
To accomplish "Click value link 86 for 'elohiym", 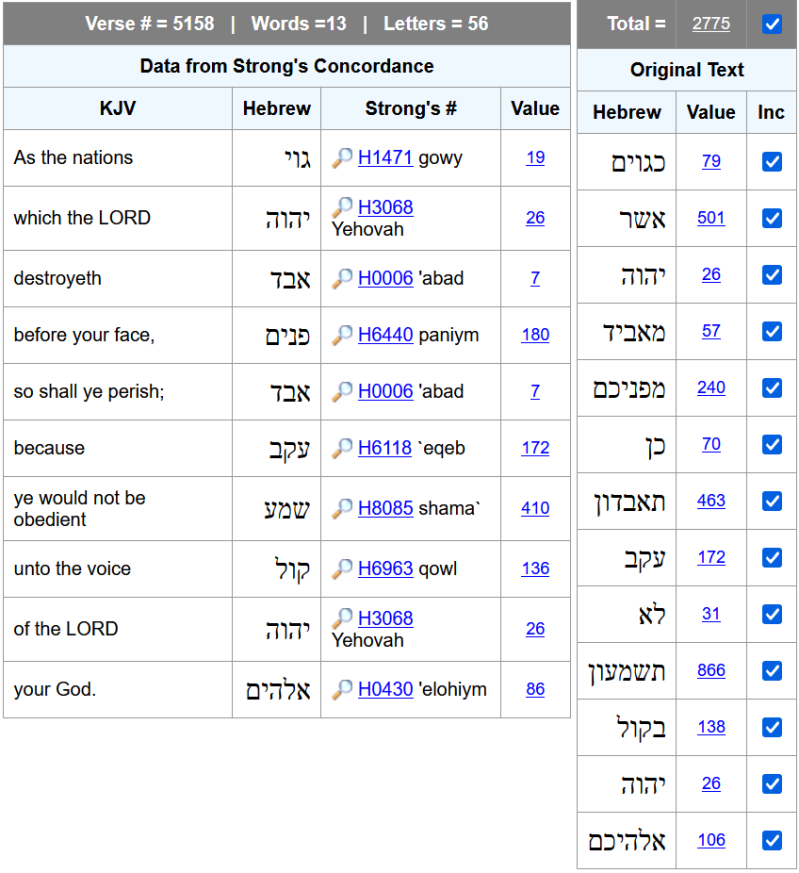I will click(535, 689).
